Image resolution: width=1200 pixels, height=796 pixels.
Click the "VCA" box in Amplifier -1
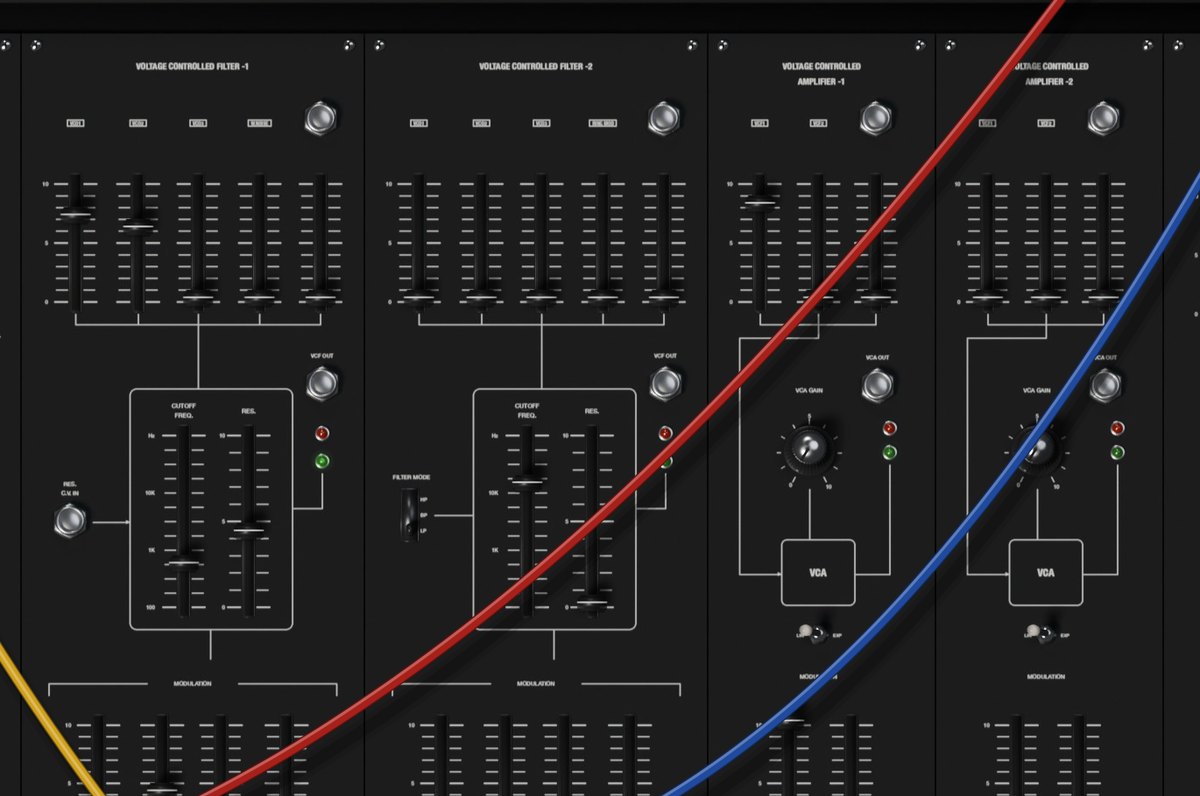[x=818, y=573]
